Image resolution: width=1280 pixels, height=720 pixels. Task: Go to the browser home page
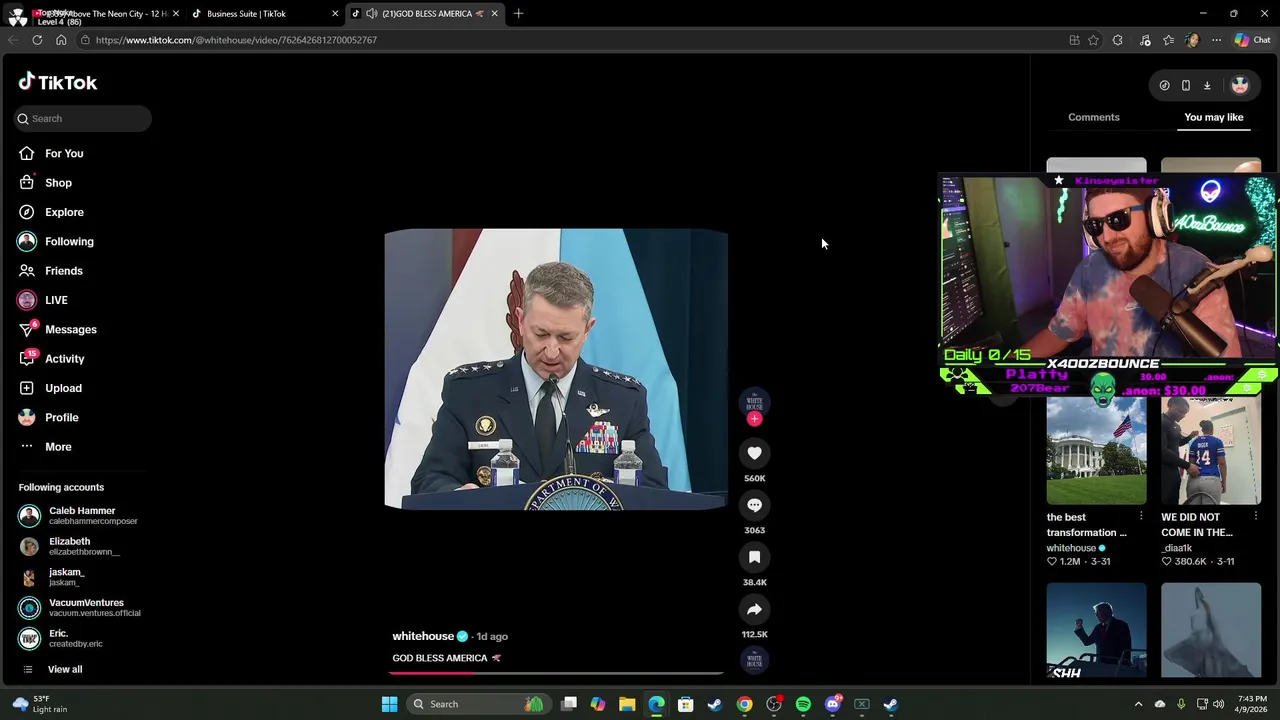click(61, 40)
